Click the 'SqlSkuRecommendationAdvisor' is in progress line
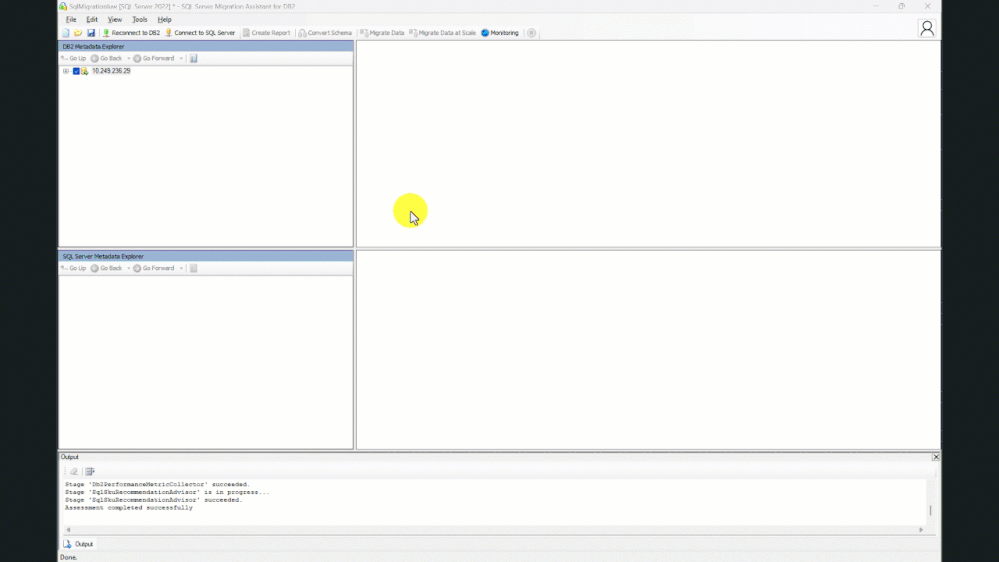 point(167,492)
